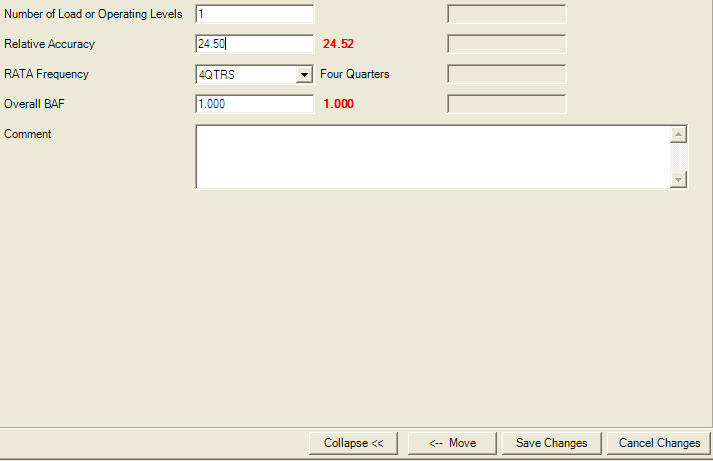Click the Number of Load or Operating Levels field
The image size is (713, 461).
click(x=255, y=14)
